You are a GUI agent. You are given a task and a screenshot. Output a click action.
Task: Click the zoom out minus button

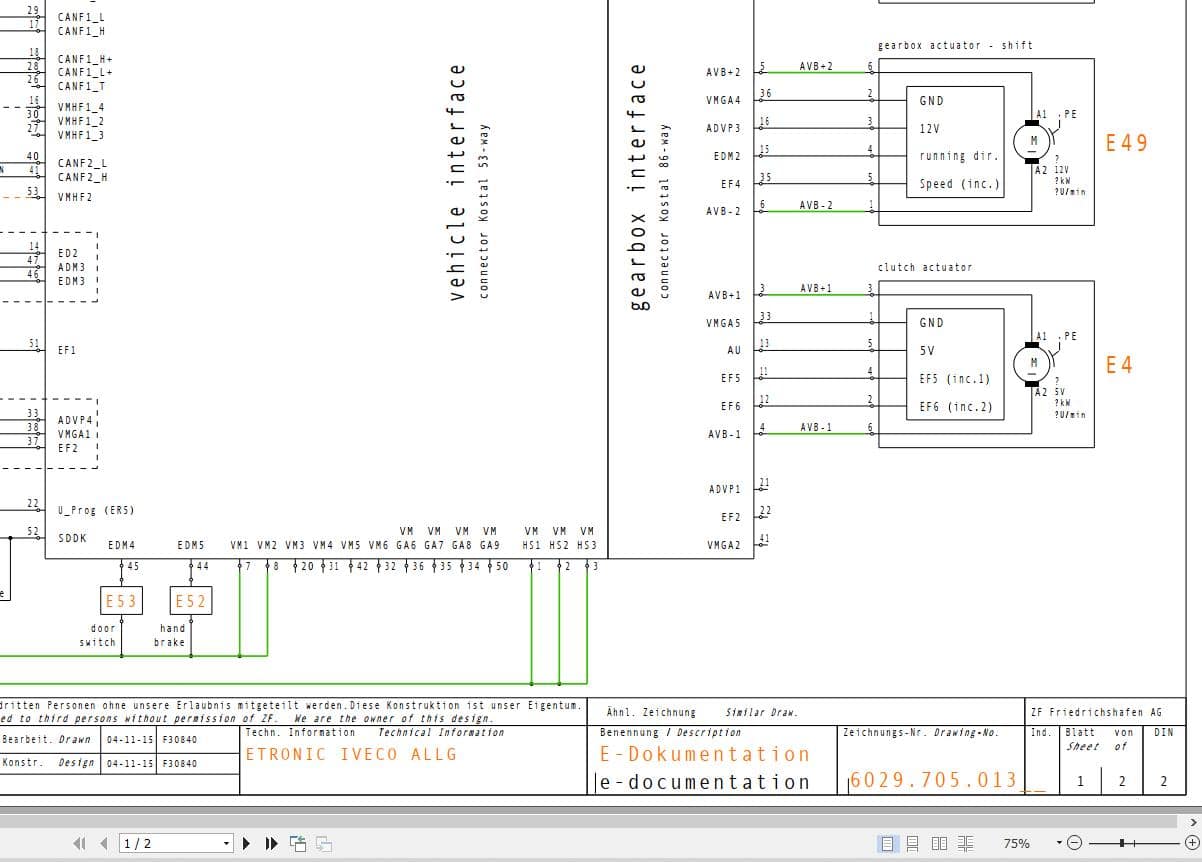pyautogui.click(x=1074, y=844)
